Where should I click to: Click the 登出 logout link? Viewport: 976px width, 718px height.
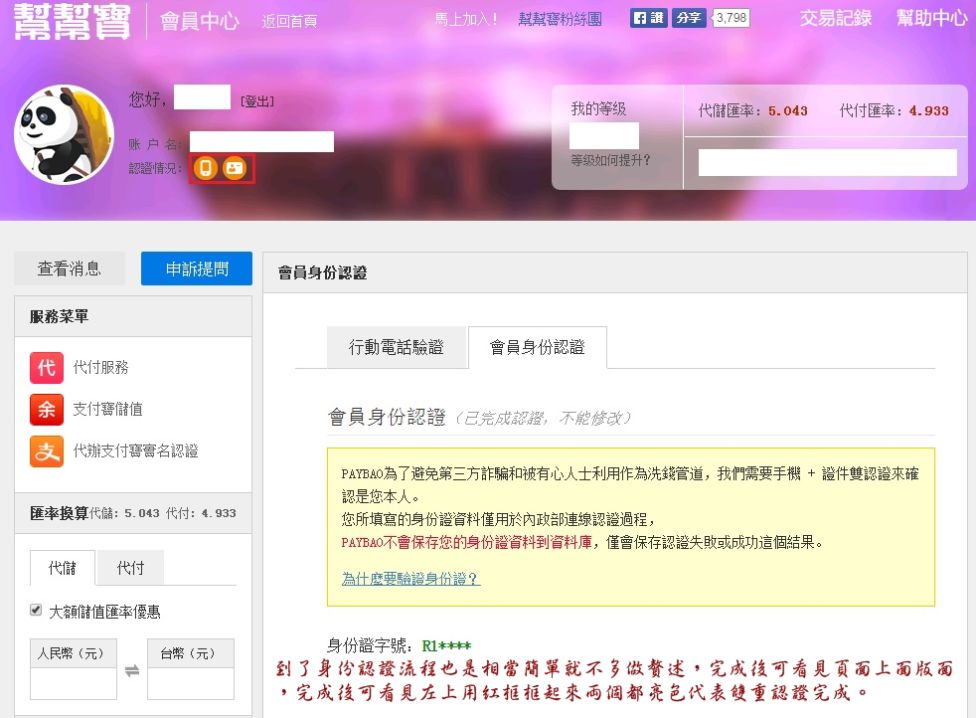257,102
